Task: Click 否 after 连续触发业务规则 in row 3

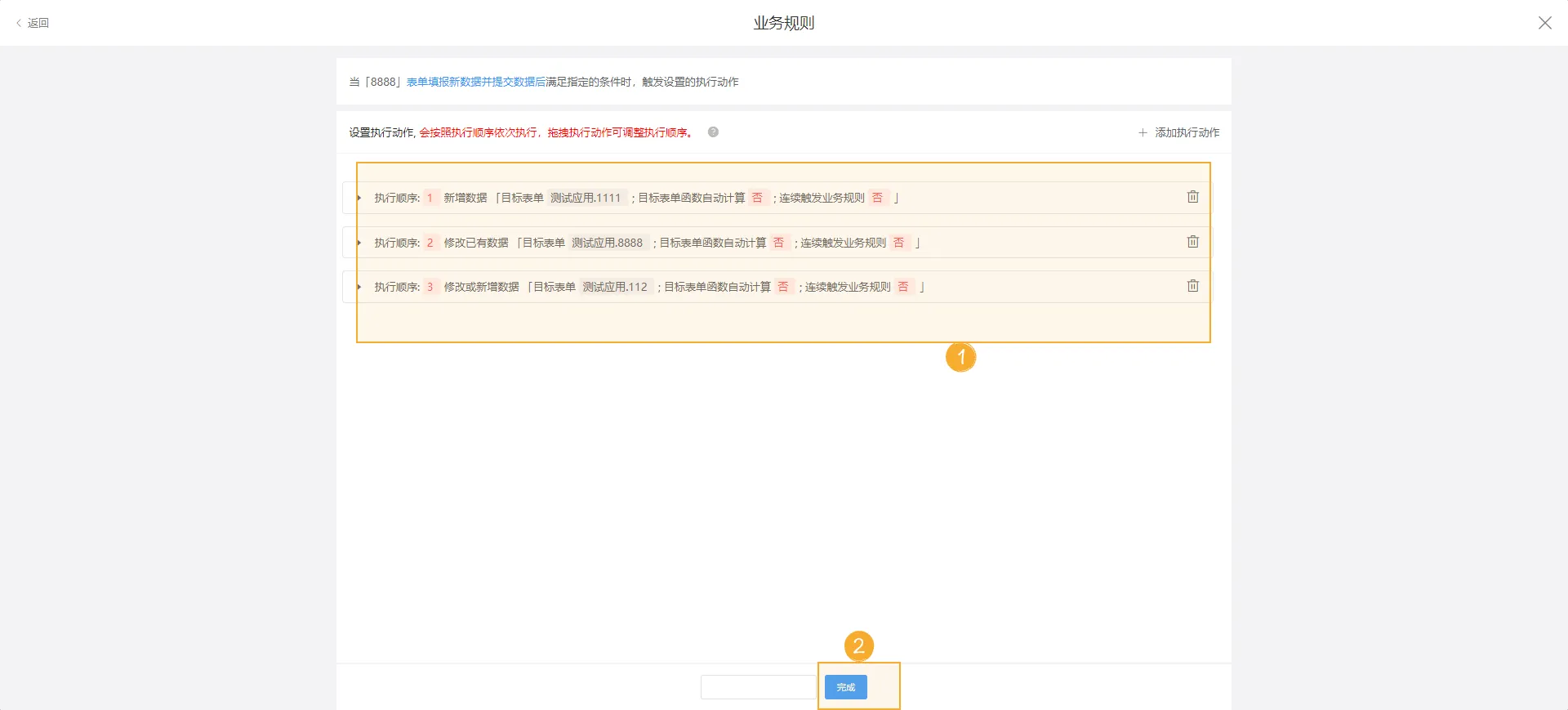Action: [902, 287]
